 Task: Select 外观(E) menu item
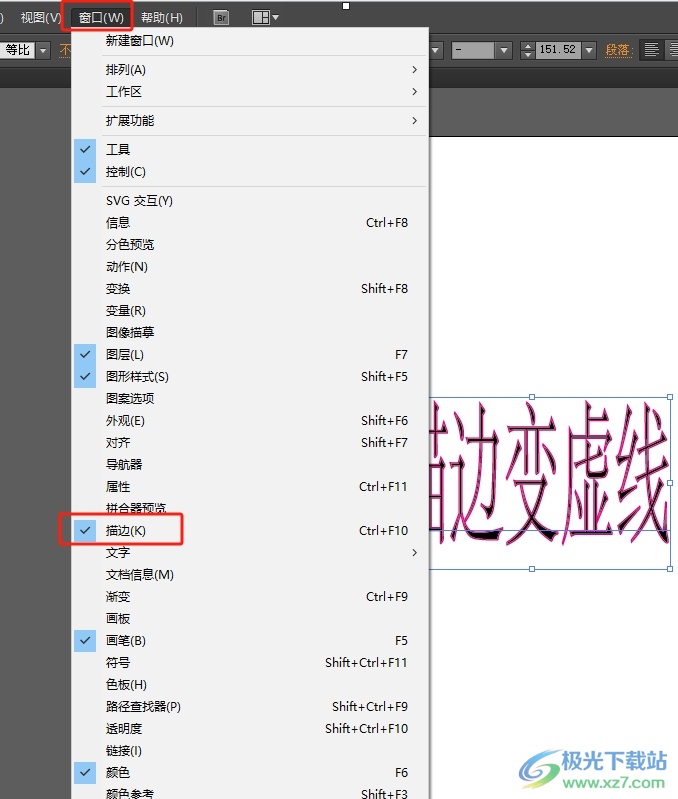click(x=250, y=420)
